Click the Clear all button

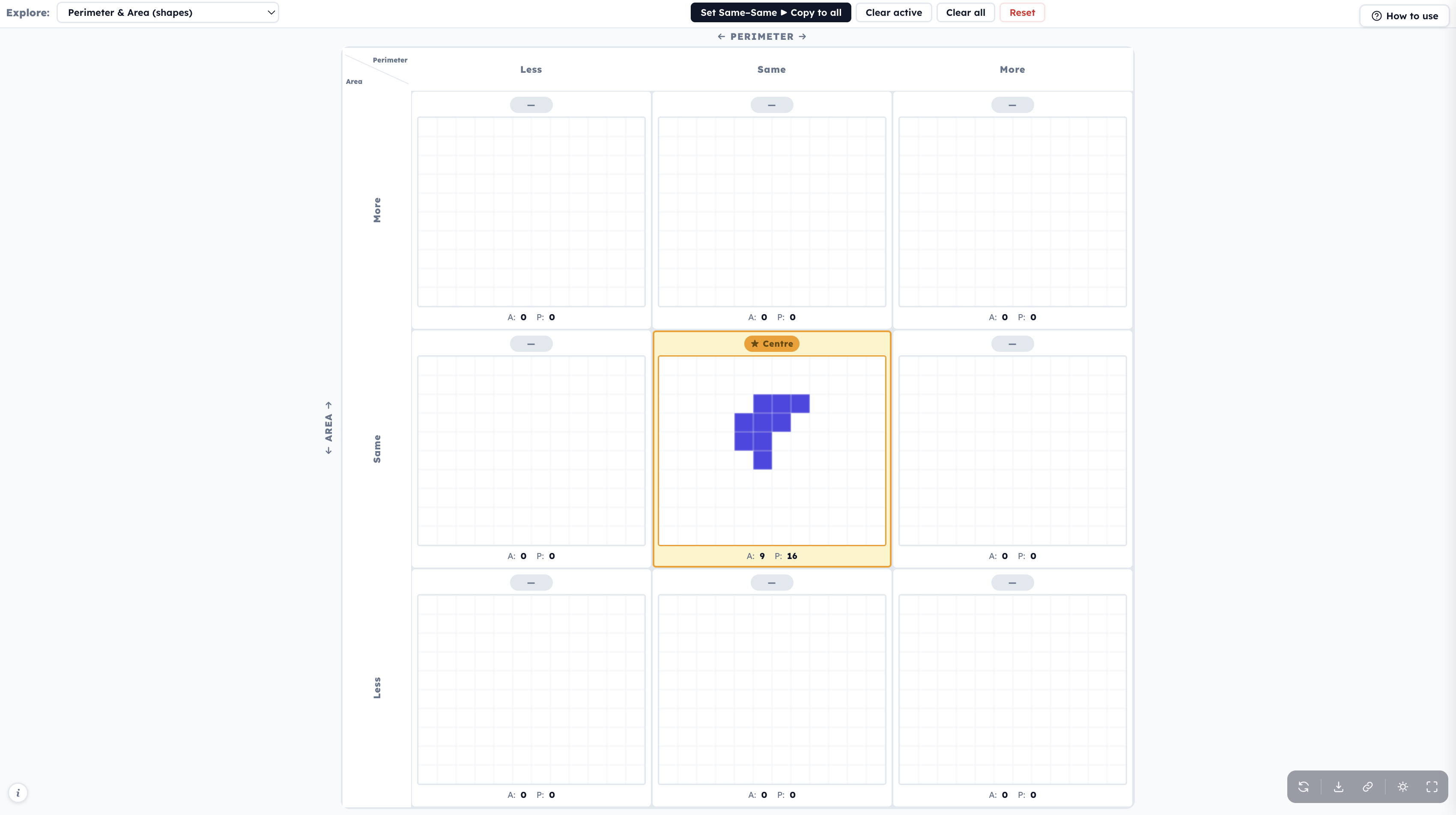[x=965, y=12]
